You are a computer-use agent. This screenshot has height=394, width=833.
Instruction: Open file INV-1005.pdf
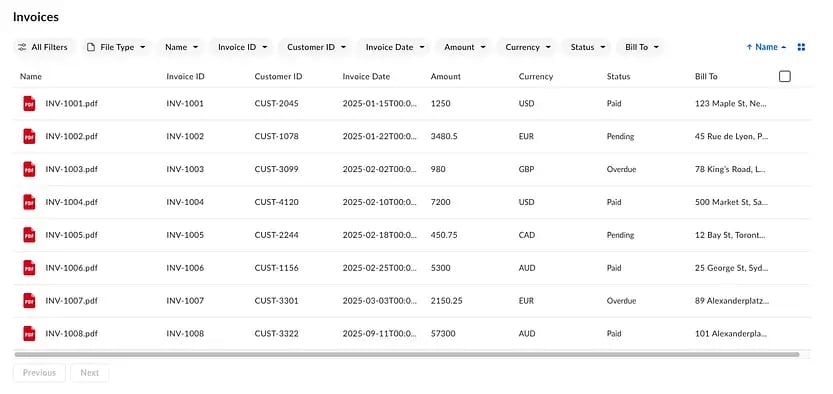coord(72,235)
